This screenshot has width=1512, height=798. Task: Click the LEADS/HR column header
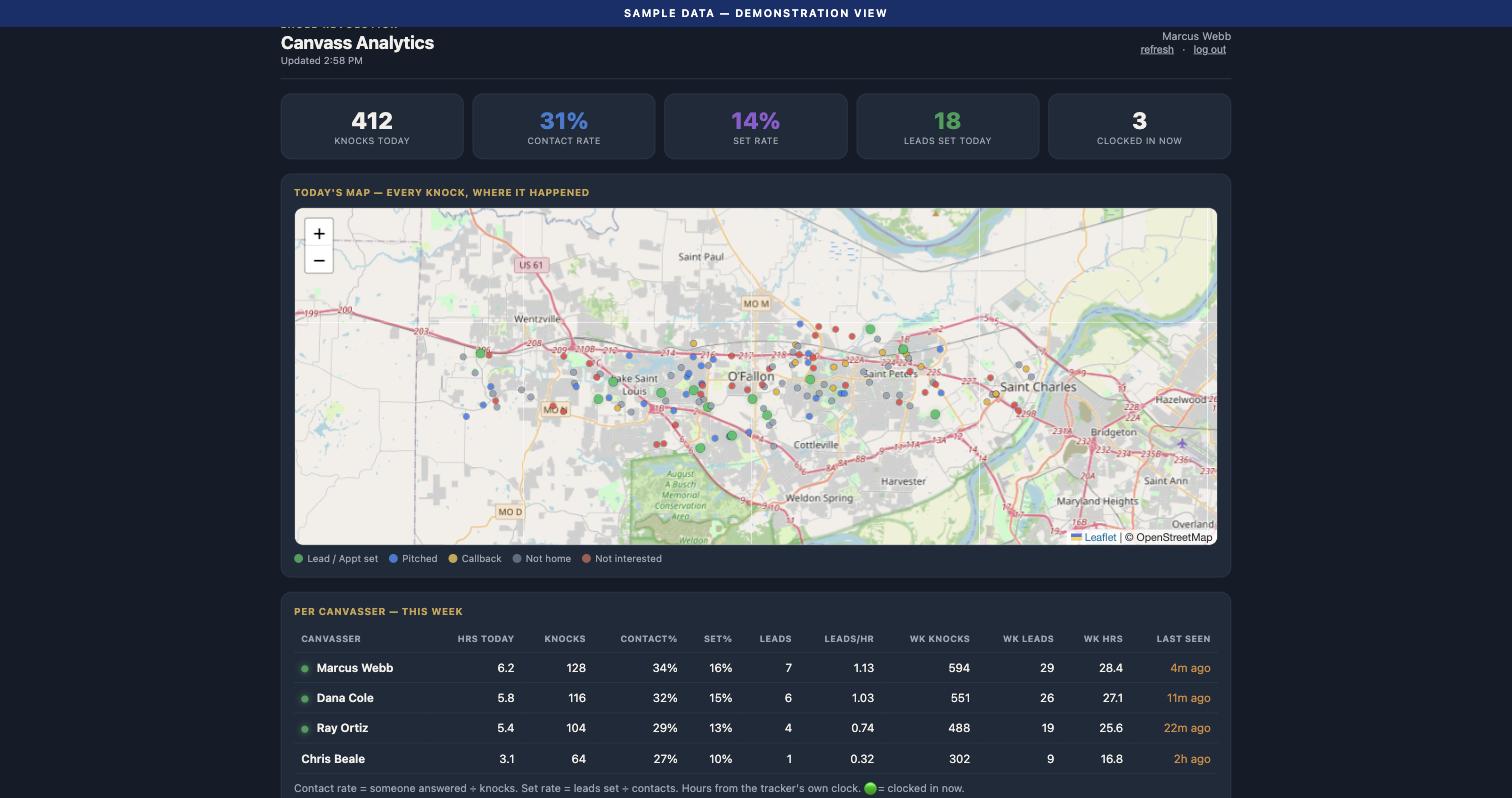click(x=849, y=639)
